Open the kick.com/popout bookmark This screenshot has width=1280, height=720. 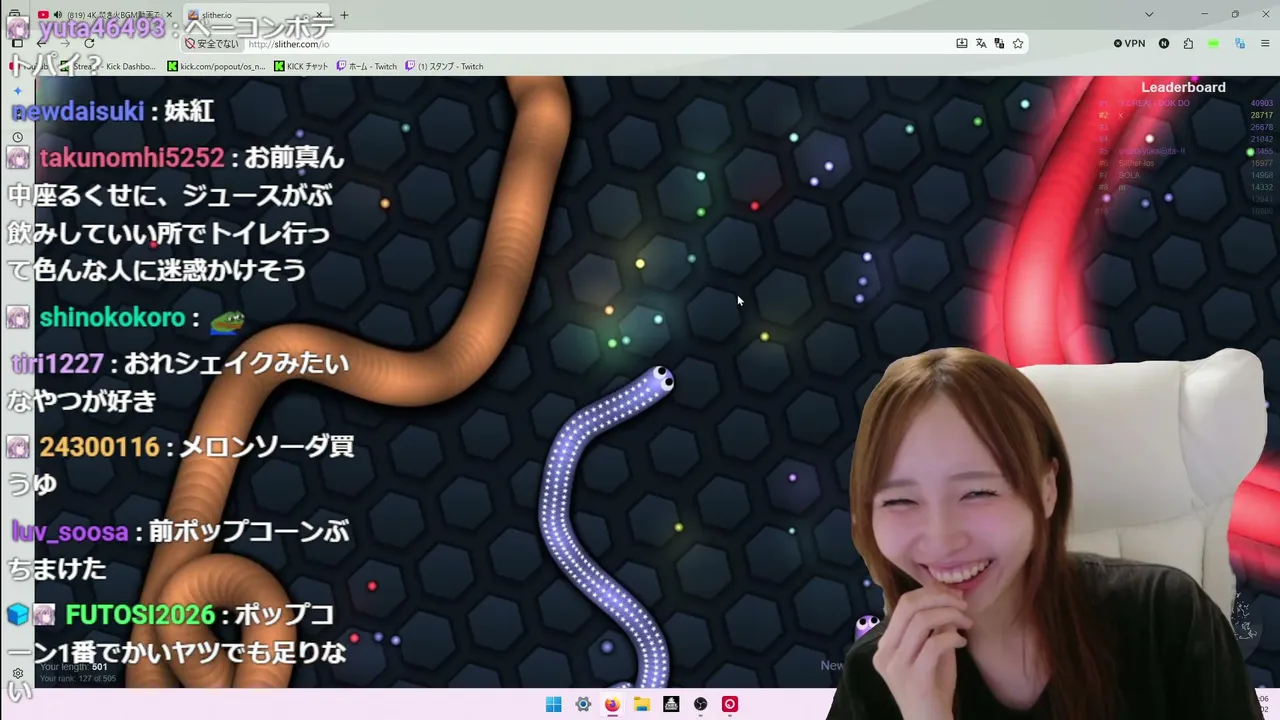tap(217, 66)
